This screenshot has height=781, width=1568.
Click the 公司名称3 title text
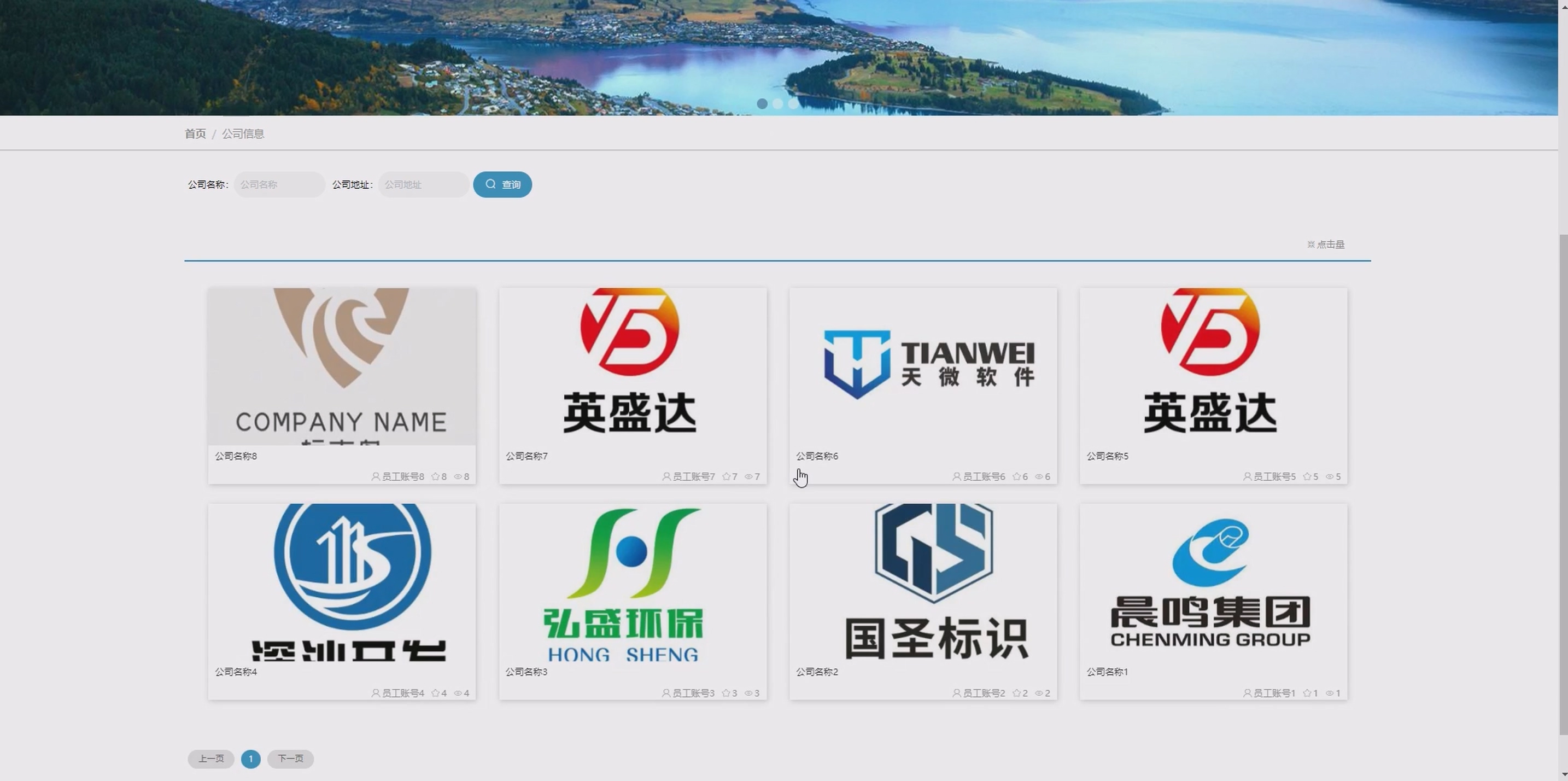point(526,672)
